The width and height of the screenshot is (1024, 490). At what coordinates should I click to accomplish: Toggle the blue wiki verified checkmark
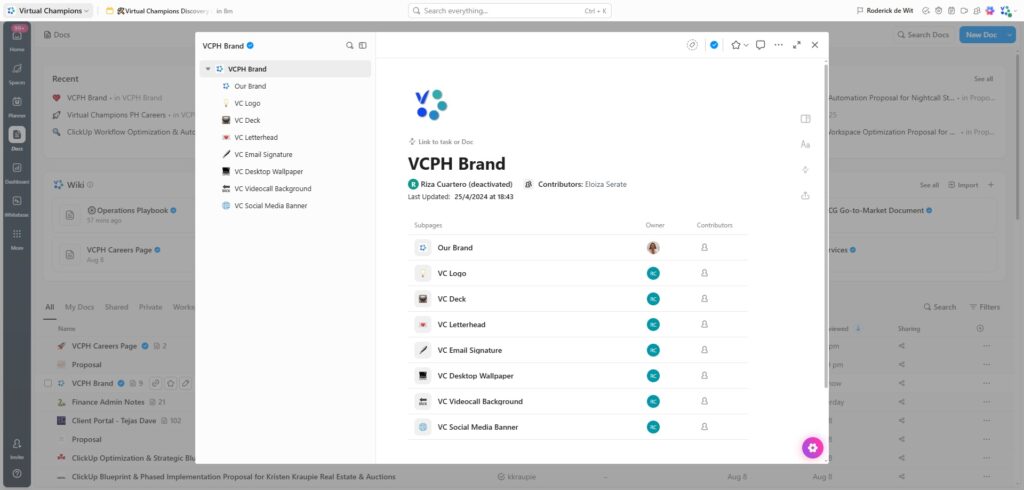(x=714, y=45)
